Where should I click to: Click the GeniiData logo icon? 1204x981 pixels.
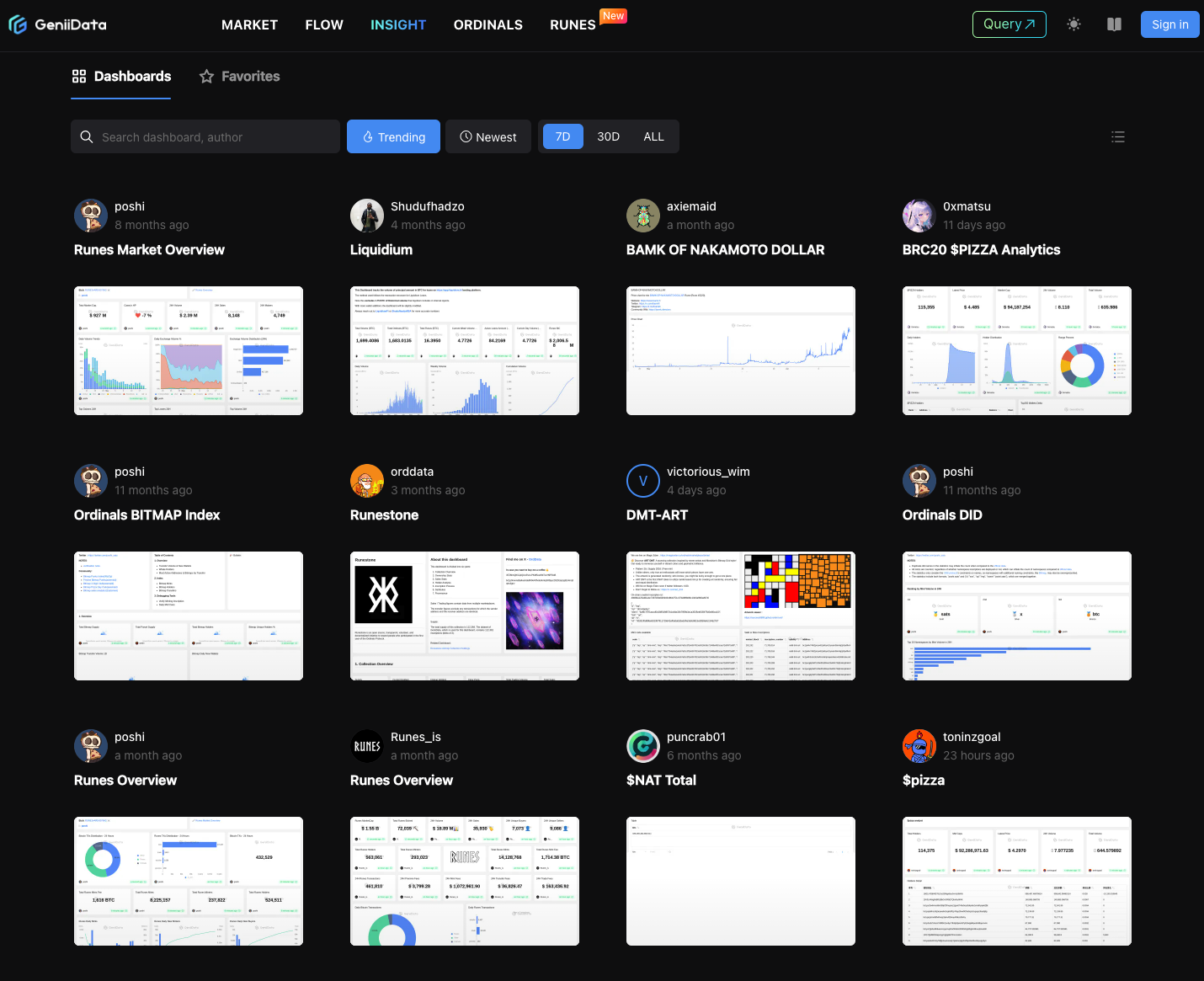18,24
